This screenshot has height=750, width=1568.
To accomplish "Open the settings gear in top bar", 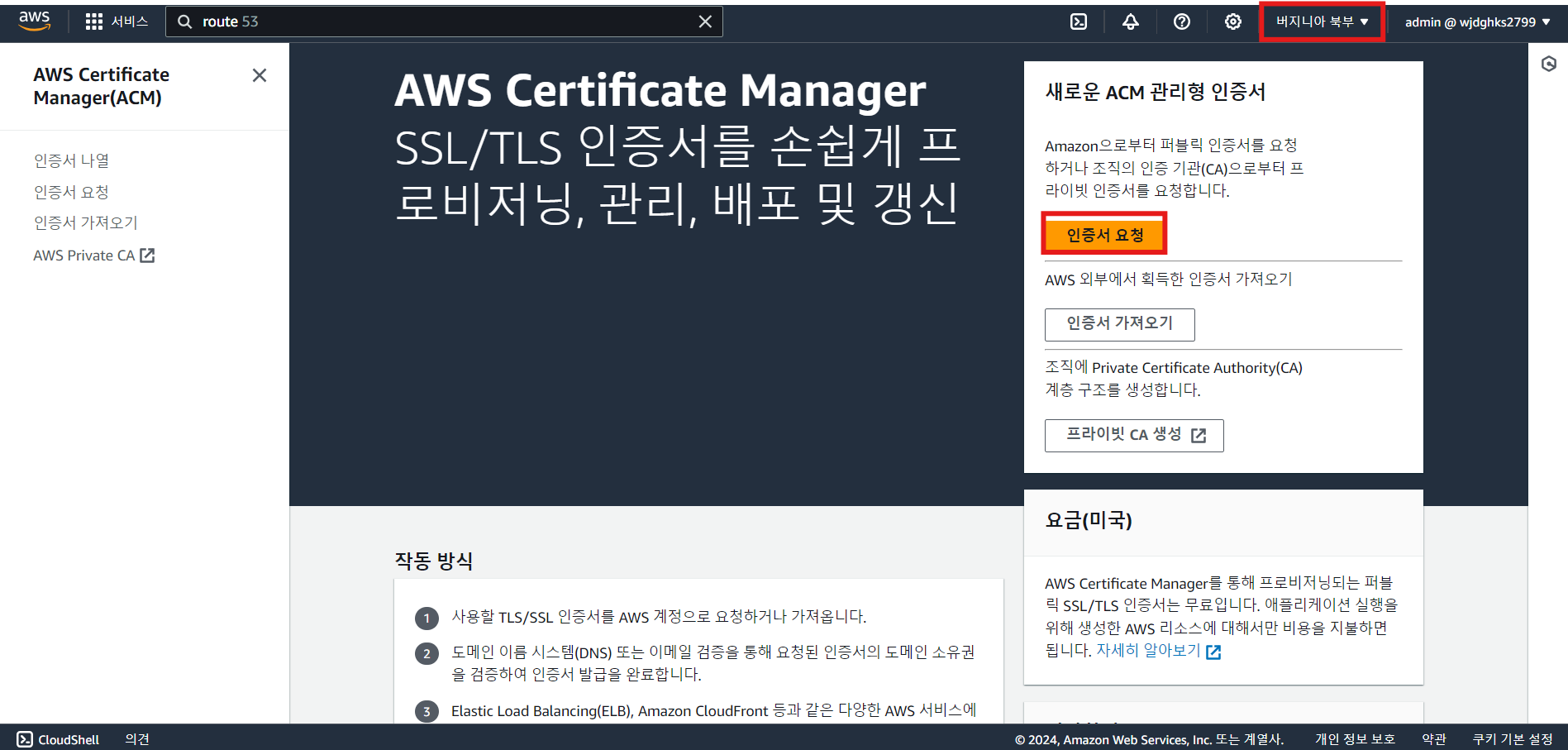I will [x=1233, y=21].
